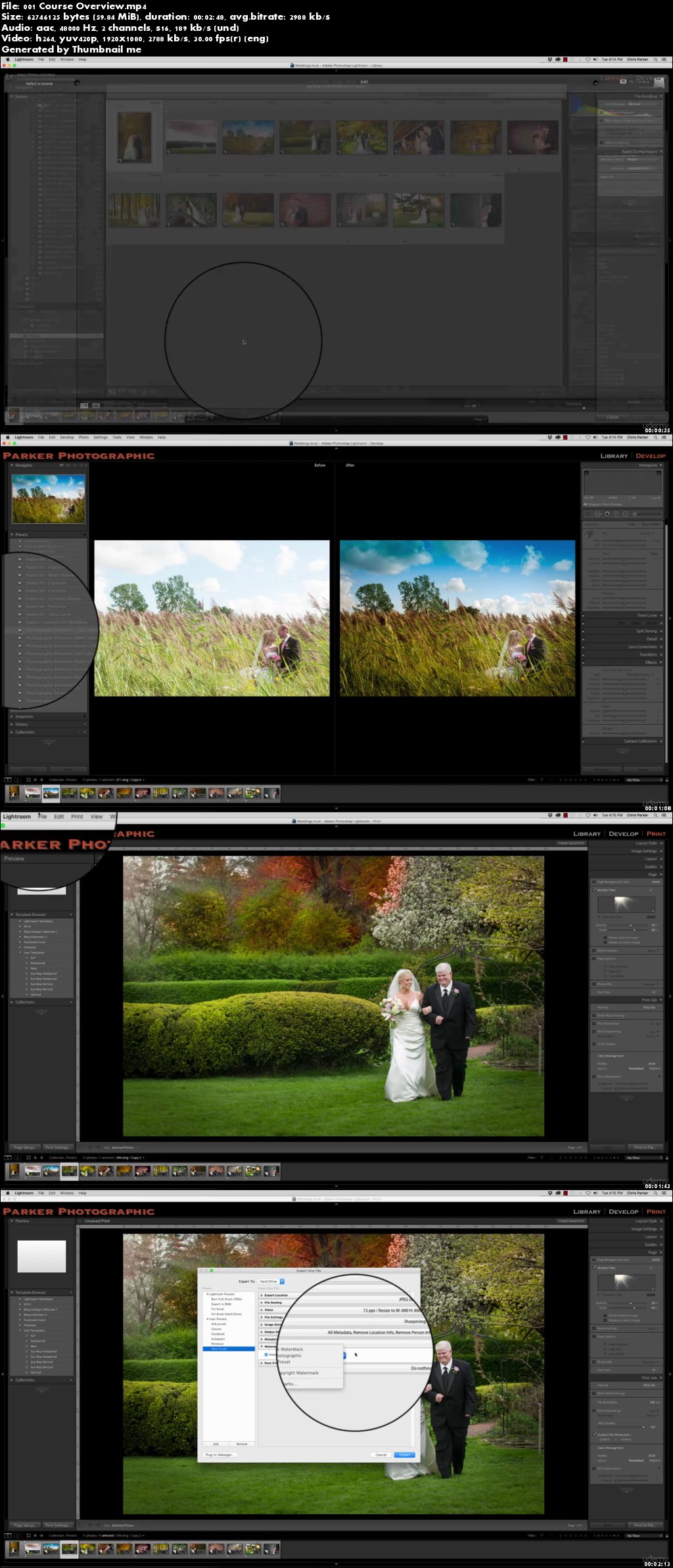673x1568 pixels.
Task: Pick White Balance eyedropper in 00:01:08 frame
Action: click(x=589, y=535)
